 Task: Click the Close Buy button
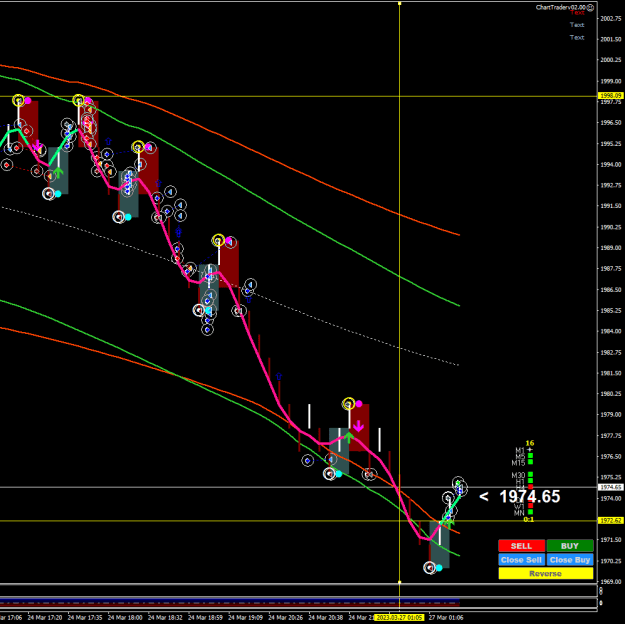[x=570, y=559]
